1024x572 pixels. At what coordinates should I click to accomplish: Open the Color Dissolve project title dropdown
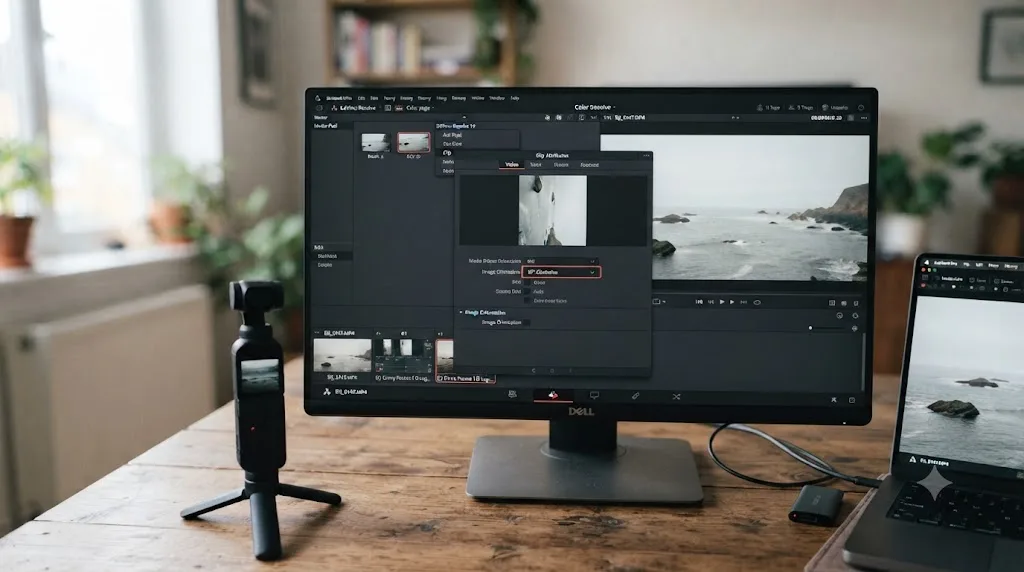point(594,107)
